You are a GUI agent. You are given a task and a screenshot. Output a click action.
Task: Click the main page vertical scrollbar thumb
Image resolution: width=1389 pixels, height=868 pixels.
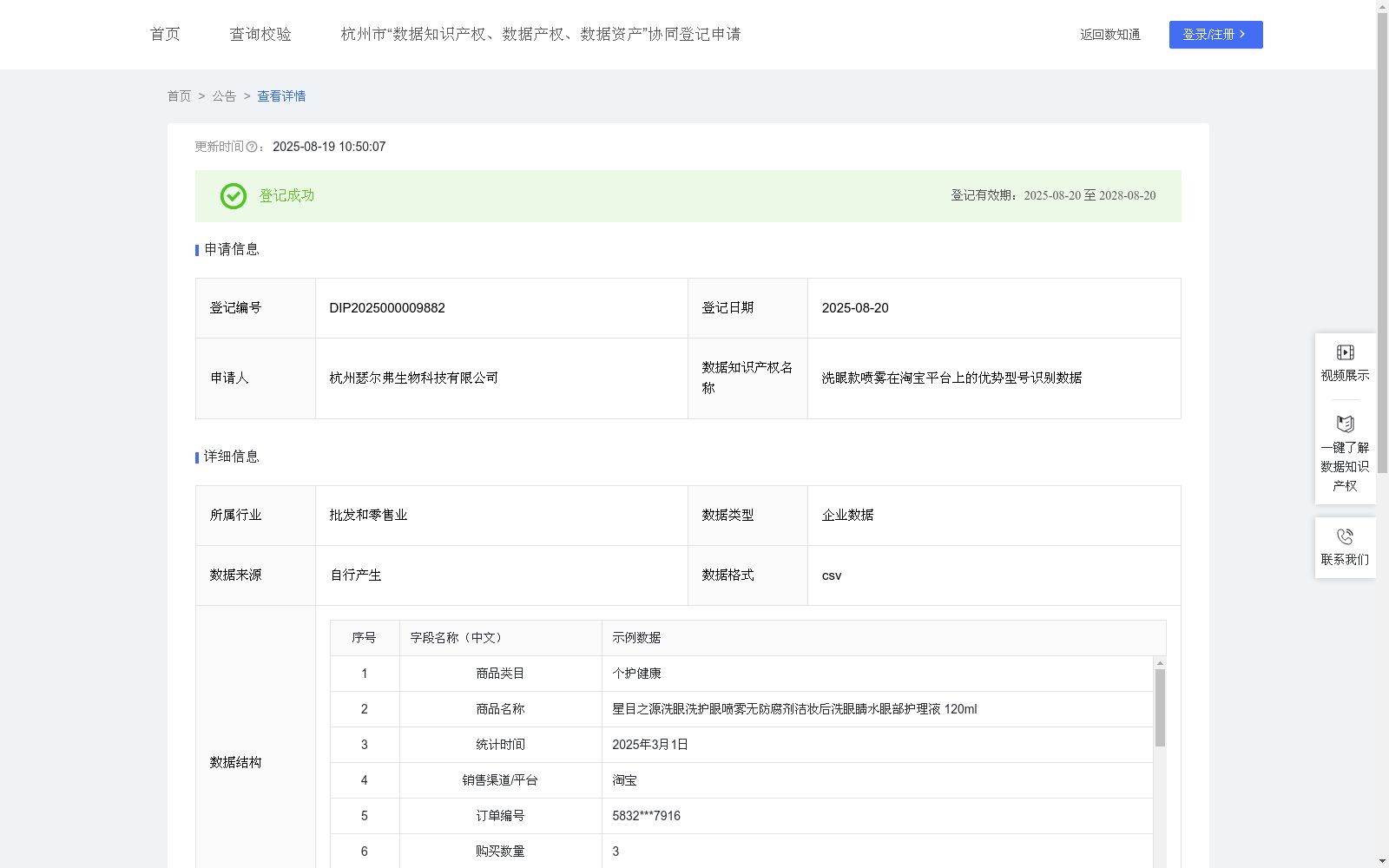point(1382,243)
